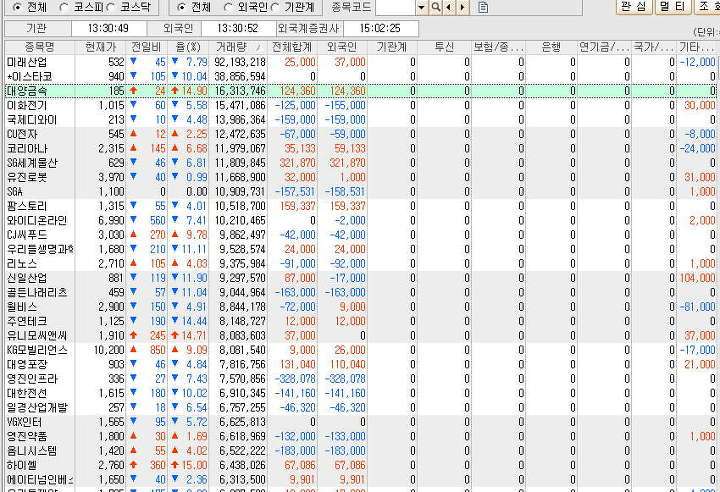Select the 에이티넘인베스 stock row
The width and height of the screenshot is (720, 492).
coord(360,480)
